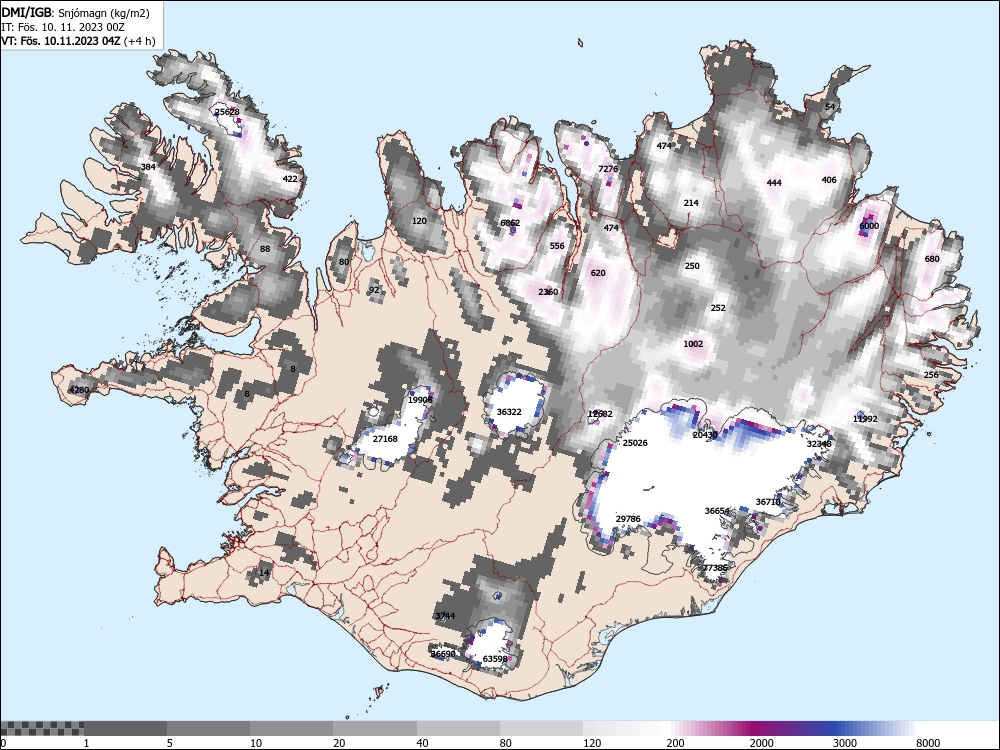1000x750 pixels.
Task: Click the snow value '252'
Action: point(718,307)
